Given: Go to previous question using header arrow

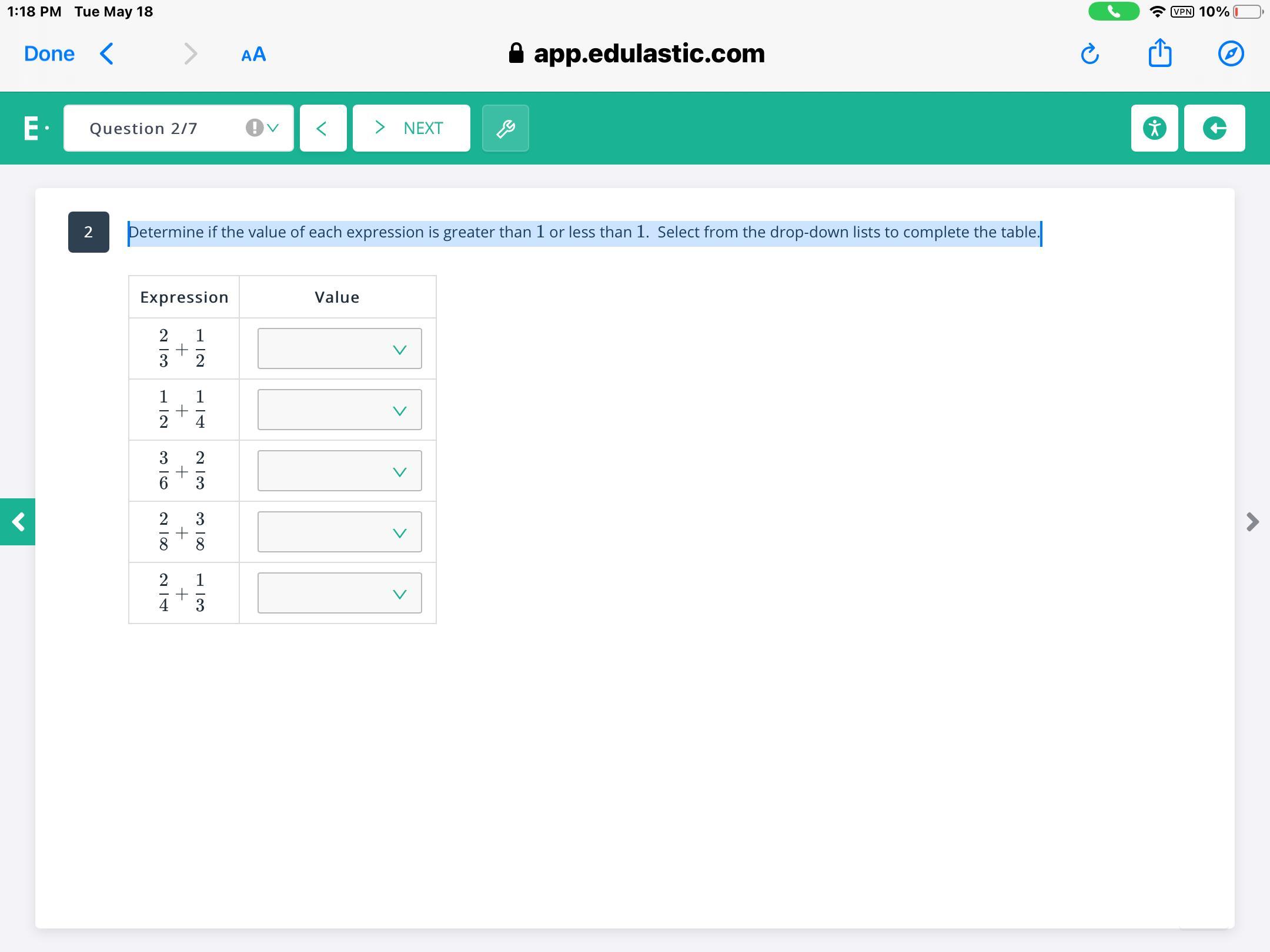Looking at the screenshot, I should tap(323, 128).
